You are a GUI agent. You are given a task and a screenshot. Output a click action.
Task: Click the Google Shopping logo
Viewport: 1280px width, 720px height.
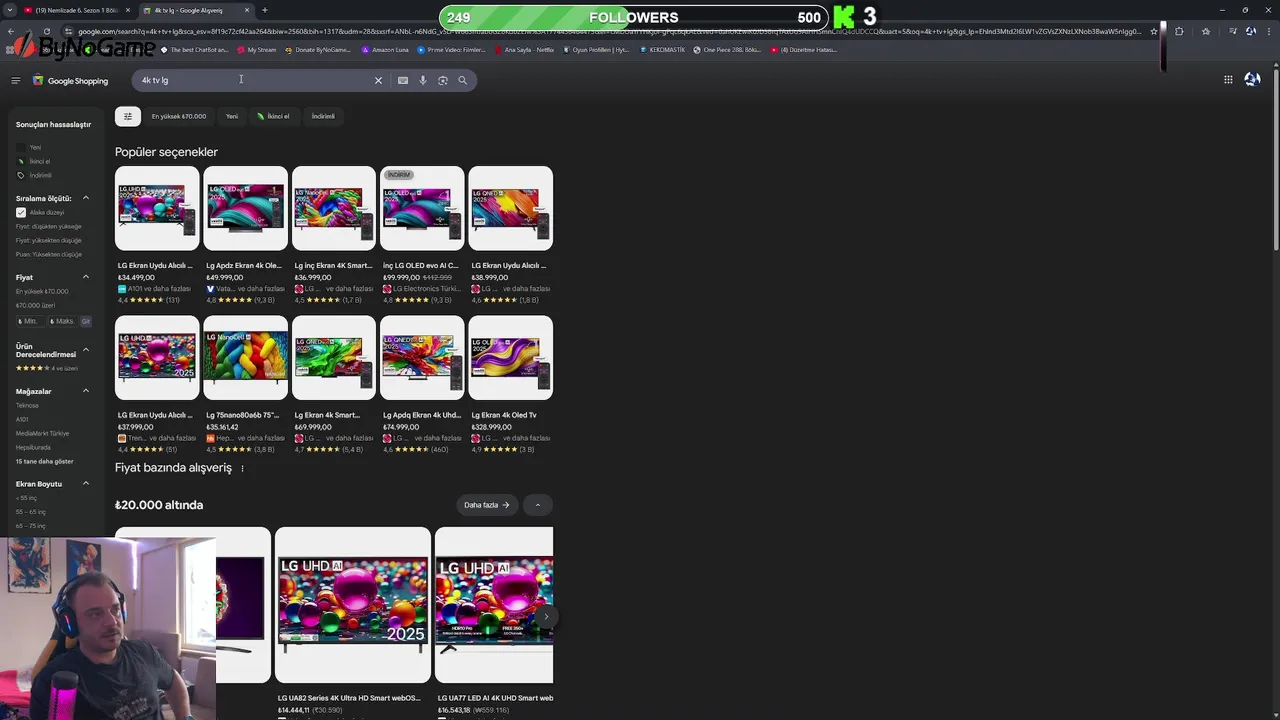click(x=70, y=80)
